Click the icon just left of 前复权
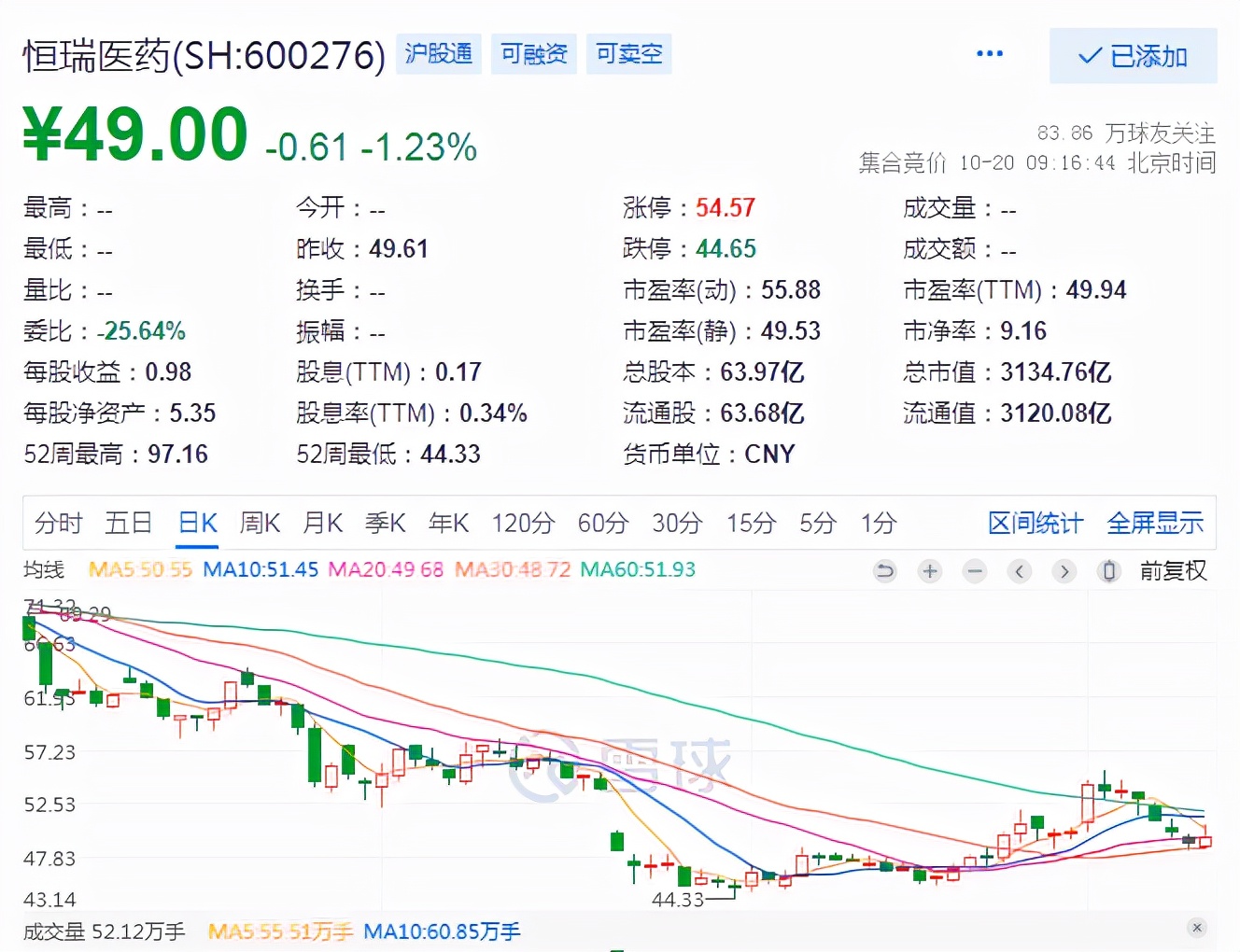 (1109, 570)
